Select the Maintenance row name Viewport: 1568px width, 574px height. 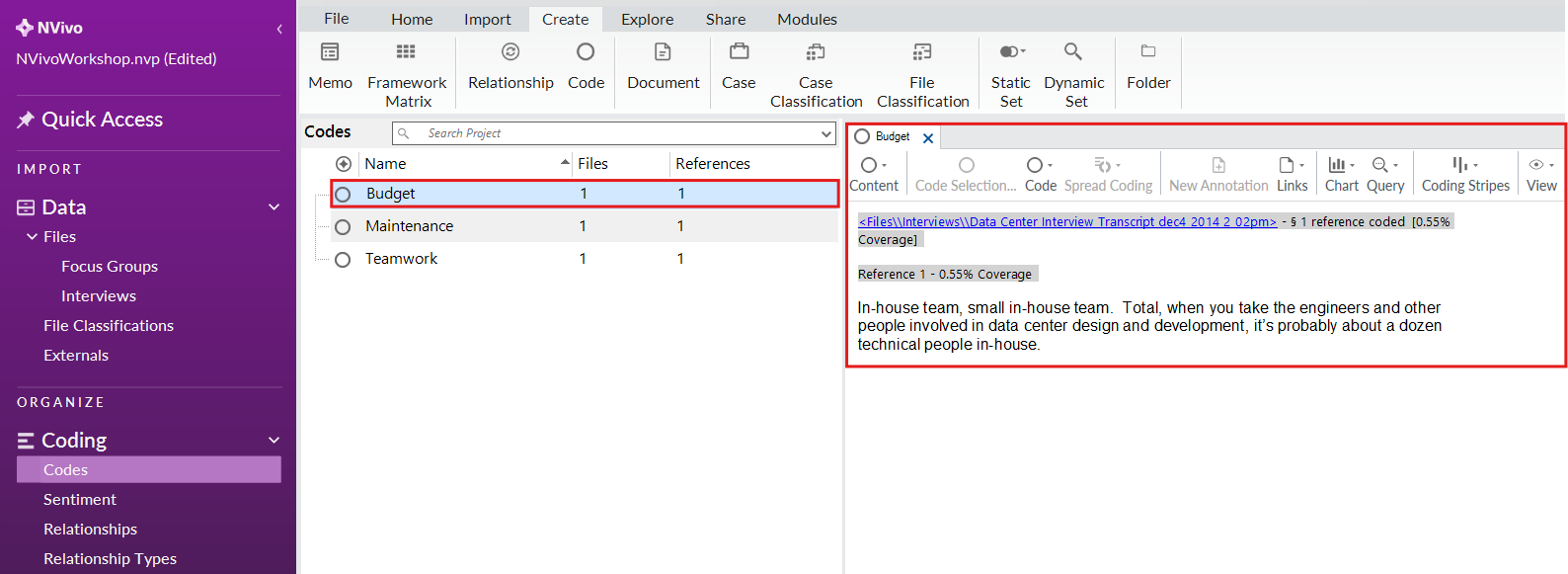click(409, 226)
